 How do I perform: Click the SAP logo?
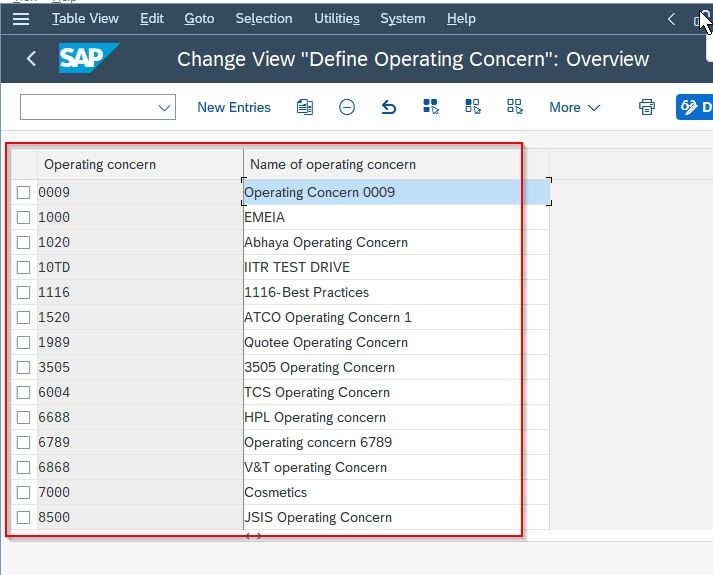89,58
